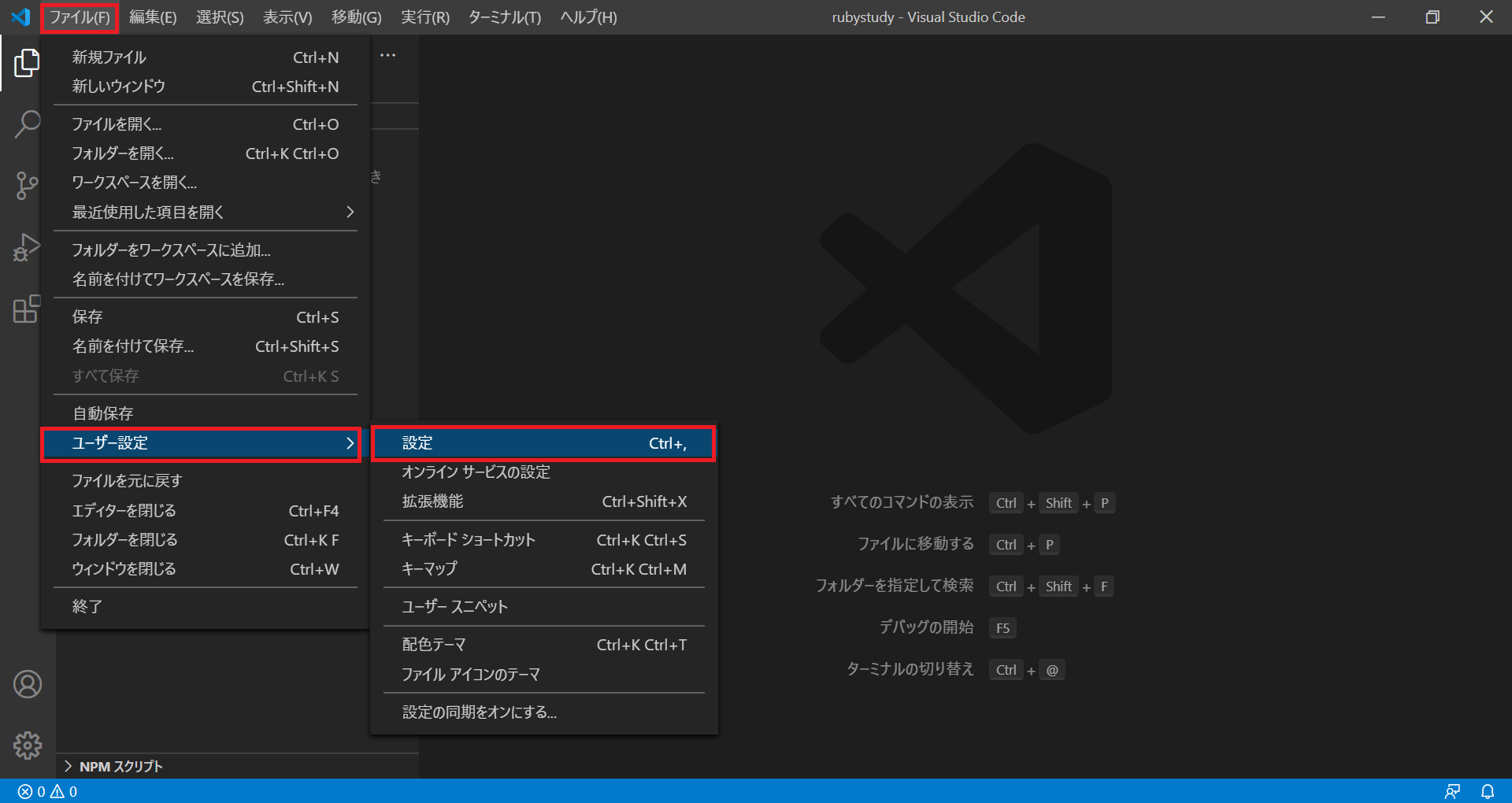
Task: Select ファイルを元に戻す entry
Action: 206,481
